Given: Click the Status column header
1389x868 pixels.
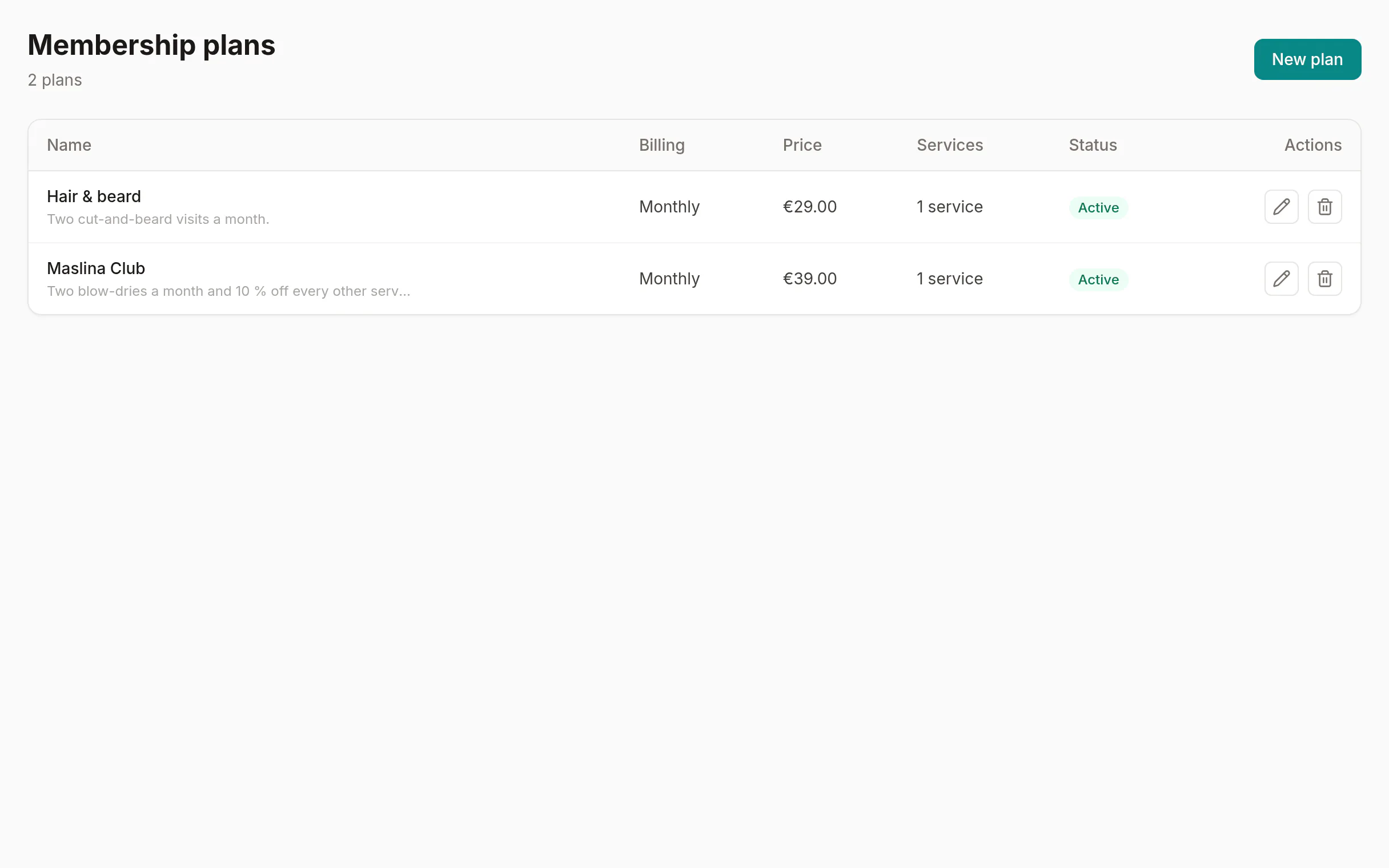Looking at the screenshot, I should (1093, 145).
